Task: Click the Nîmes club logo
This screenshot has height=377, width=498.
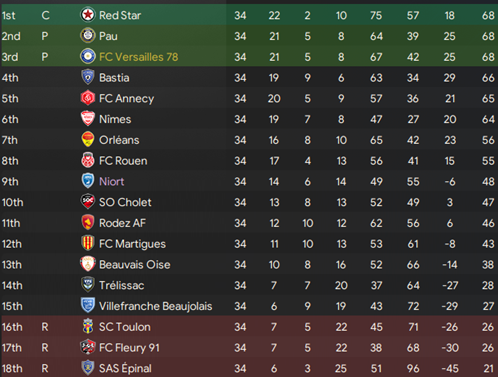Action: pyautogui.click(x=88, y=119)
